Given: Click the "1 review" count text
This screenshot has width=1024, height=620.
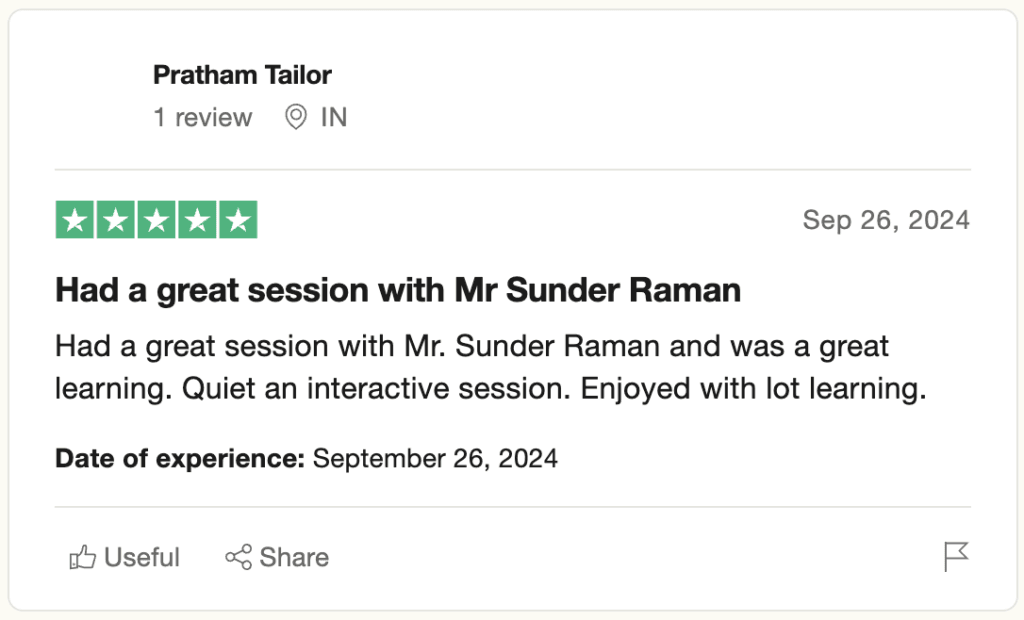Looking at the screenshot, I should 202,118.
